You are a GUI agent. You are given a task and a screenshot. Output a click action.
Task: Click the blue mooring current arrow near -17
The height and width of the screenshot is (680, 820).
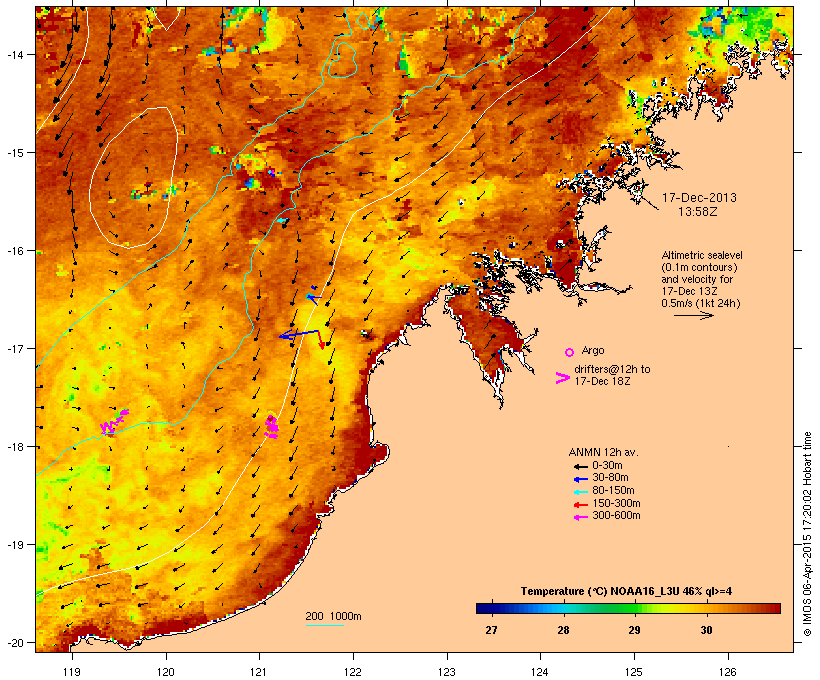coord(299,334)
